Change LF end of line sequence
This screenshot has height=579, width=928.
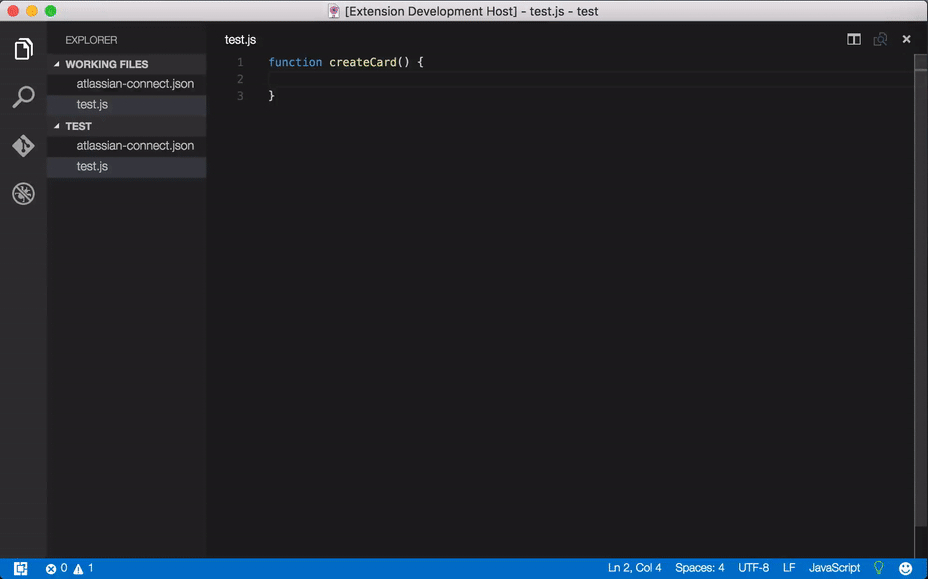pyautogui.click(x=789, y=568)
